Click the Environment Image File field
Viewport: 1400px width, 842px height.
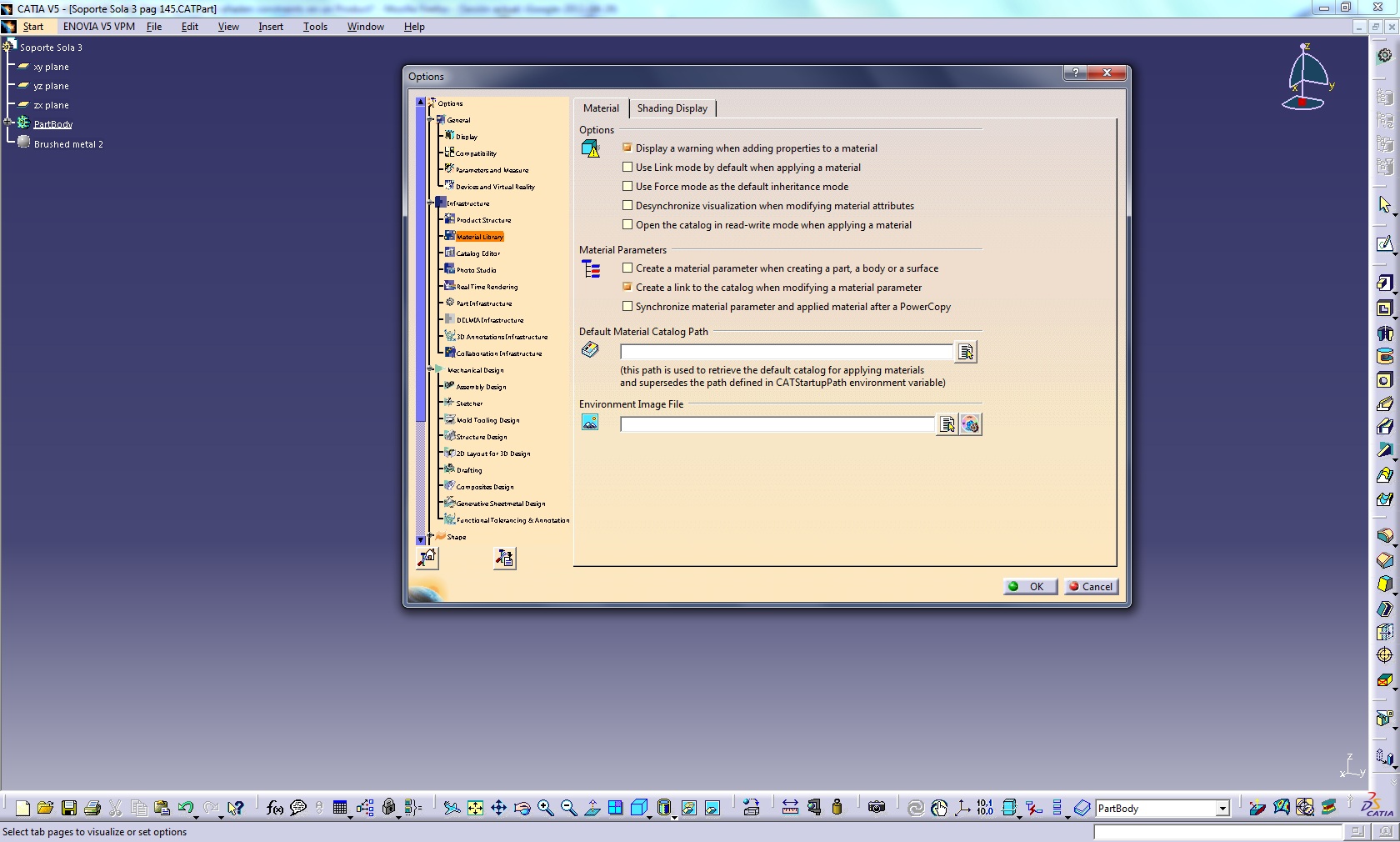click(778, 425)
